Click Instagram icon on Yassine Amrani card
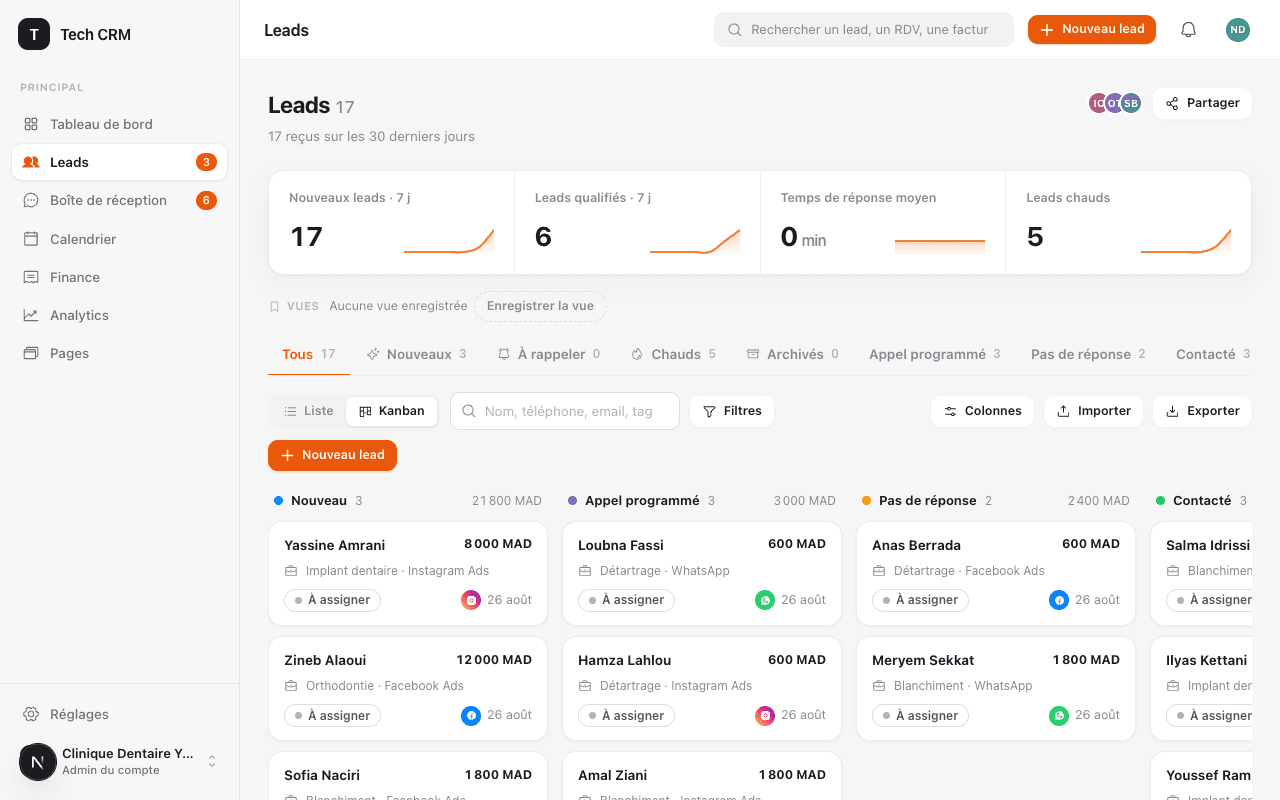 (x=471, y=600)
